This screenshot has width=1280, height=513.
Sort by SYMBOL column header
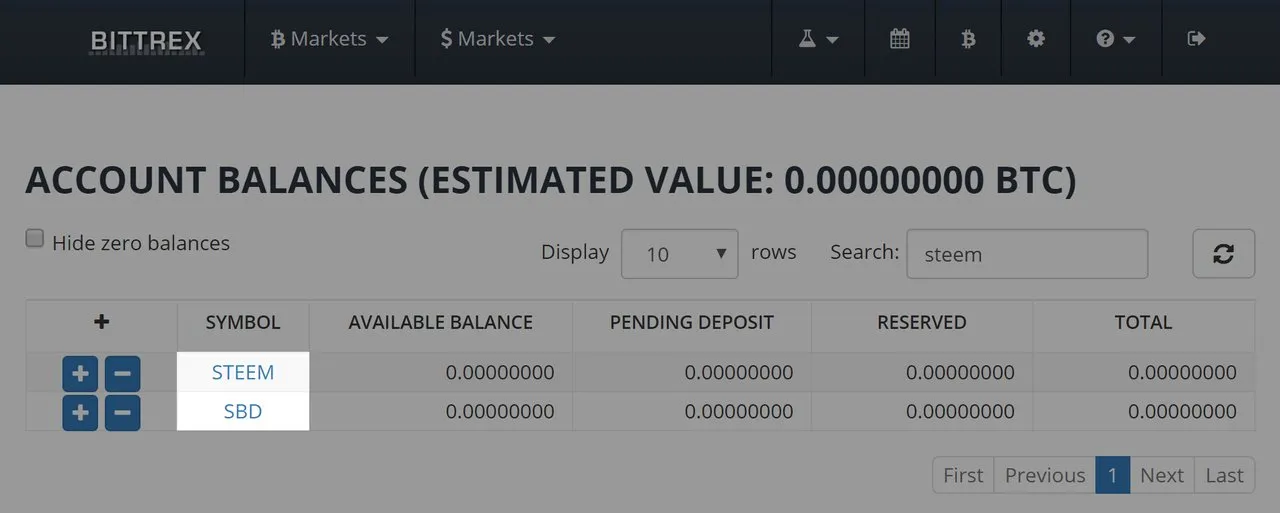[243, 322]
